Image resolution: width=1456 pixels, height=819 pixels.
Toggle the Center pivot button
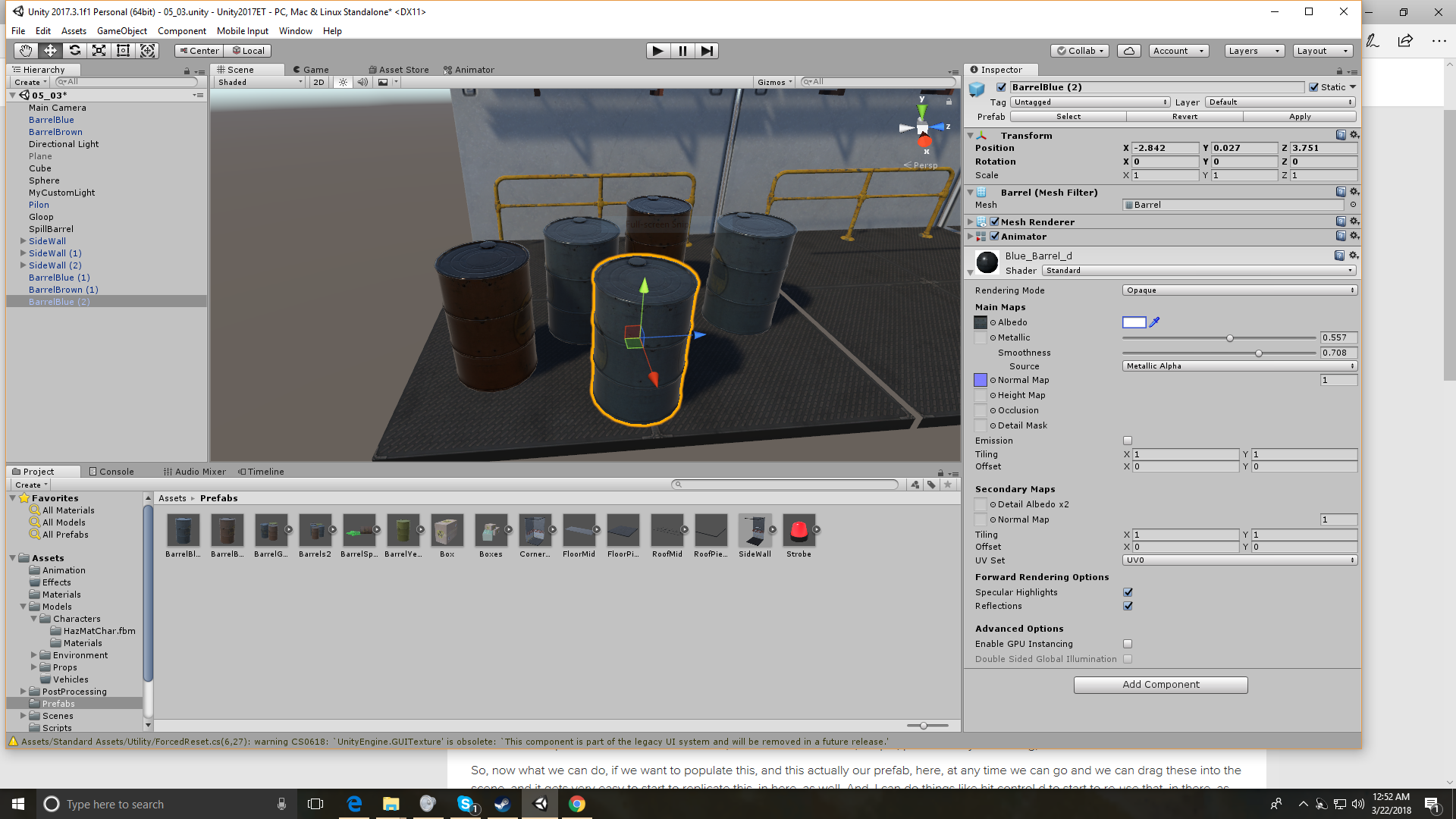tap(199, 51)
